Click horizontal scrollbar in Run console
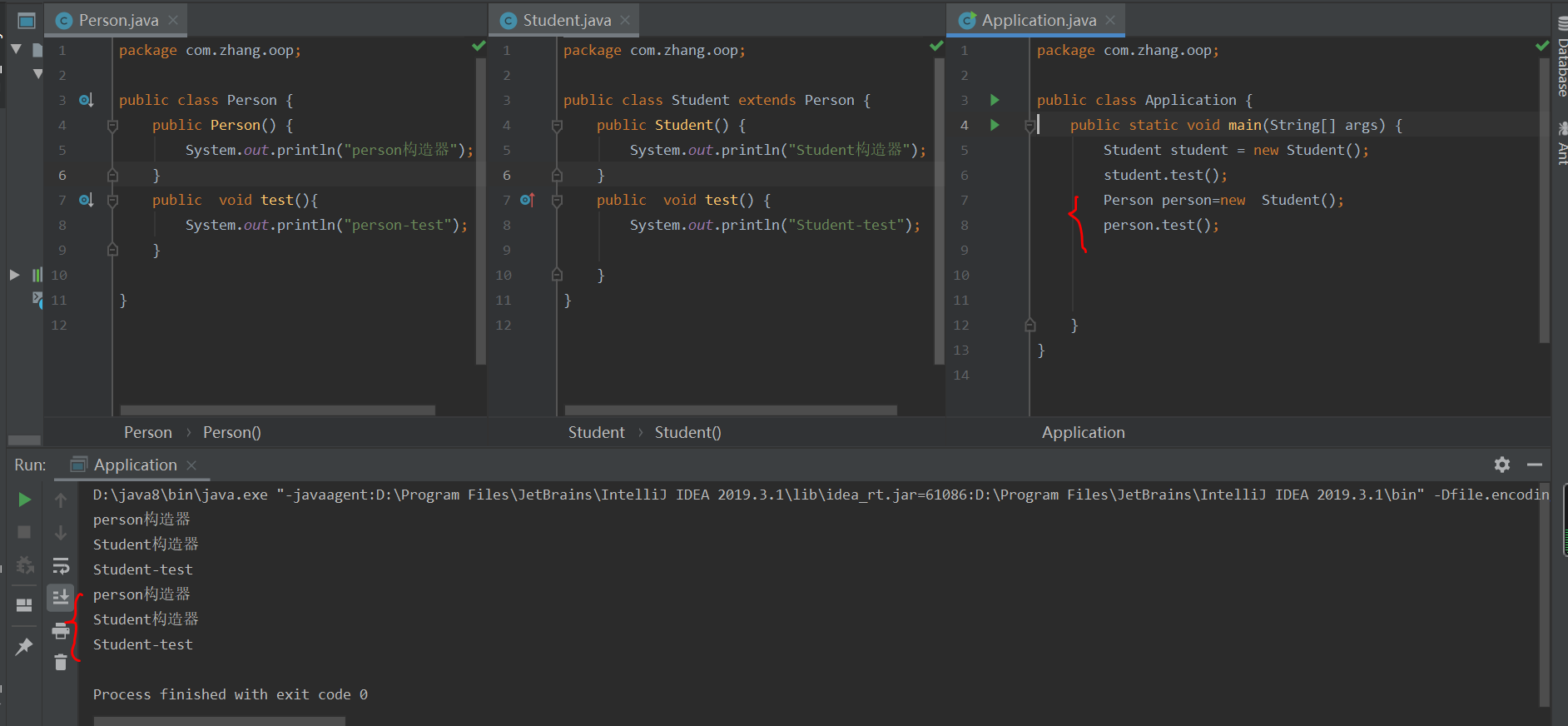 pos(220,721)
